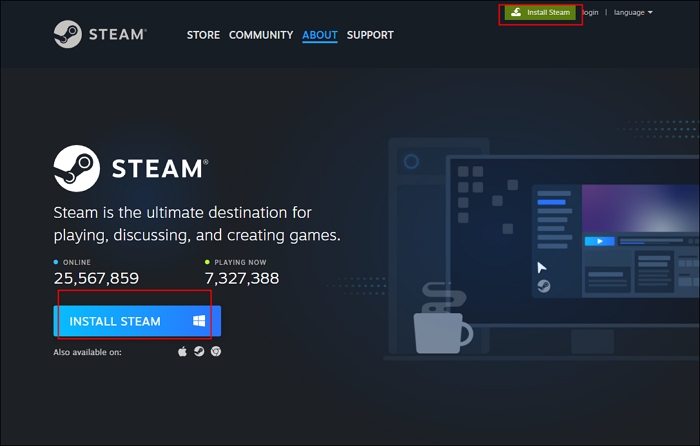Image resolution: width=700 pixels, height=446 pixels.
Task: Open the COMMUNITY menu
Action: point(261,35)
